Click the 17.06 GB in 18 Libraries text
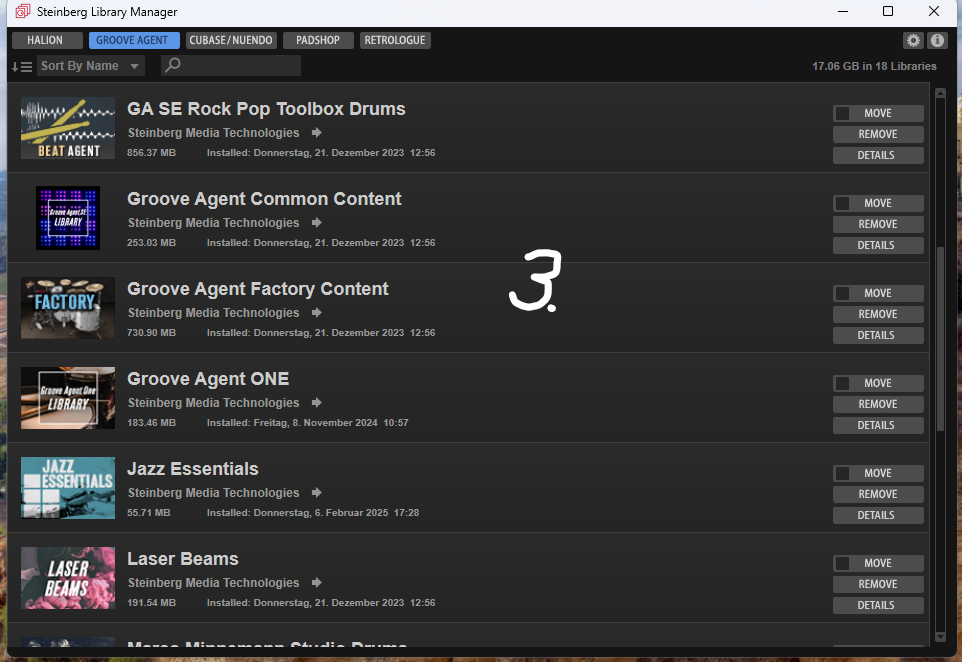 (874, 66)
